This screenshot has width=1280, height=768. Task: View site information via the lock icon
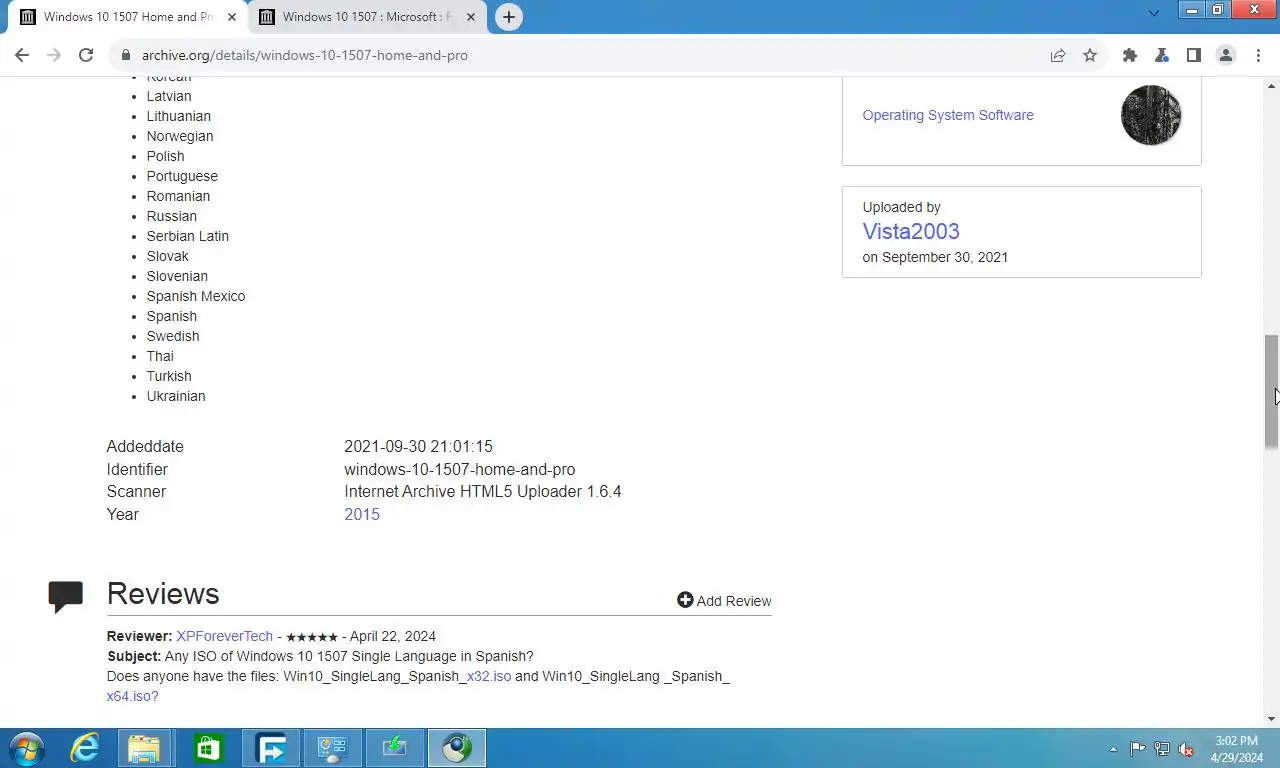coord(125,55)
